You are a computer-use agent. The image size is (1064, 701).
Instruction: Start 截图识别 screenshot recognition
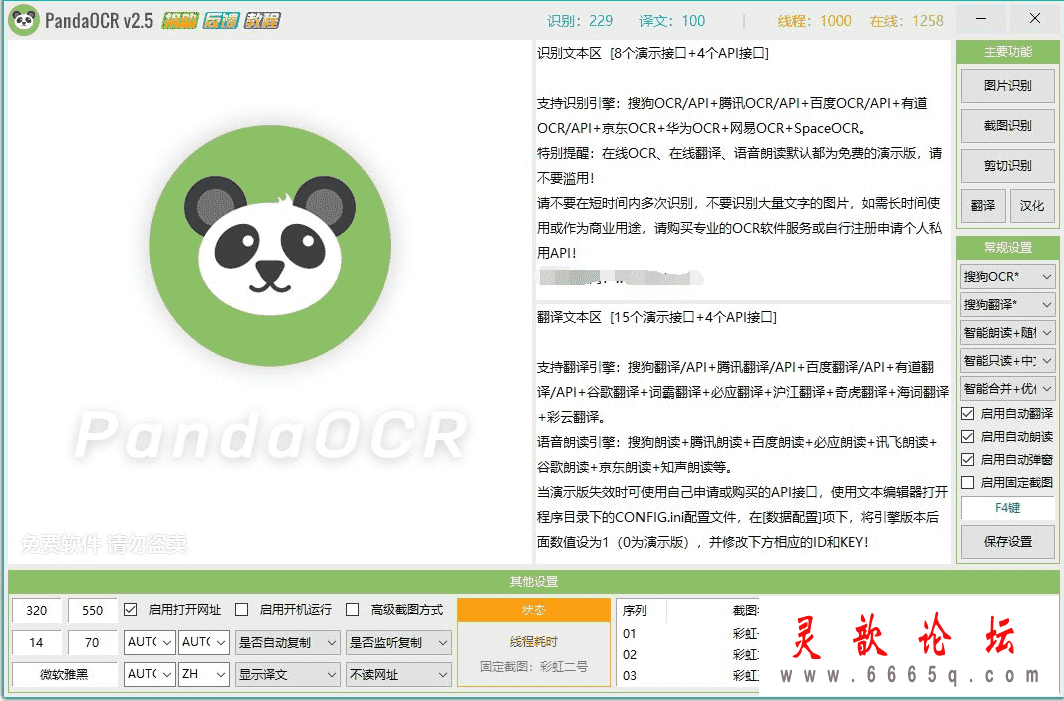point(1007,126)
